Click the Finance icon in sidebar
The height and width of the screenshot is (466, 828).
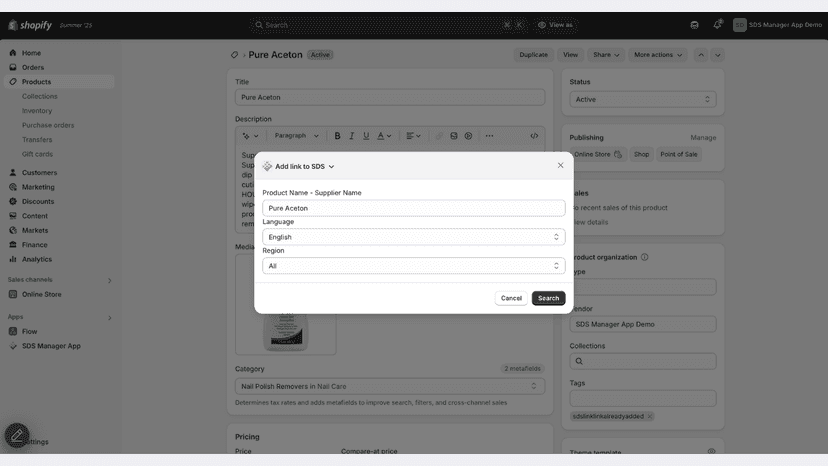(x=13, y=245)
